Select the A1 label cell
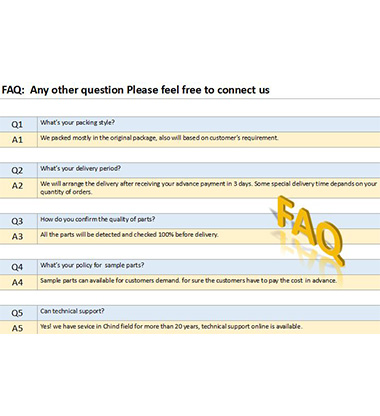 coord(18,140)
